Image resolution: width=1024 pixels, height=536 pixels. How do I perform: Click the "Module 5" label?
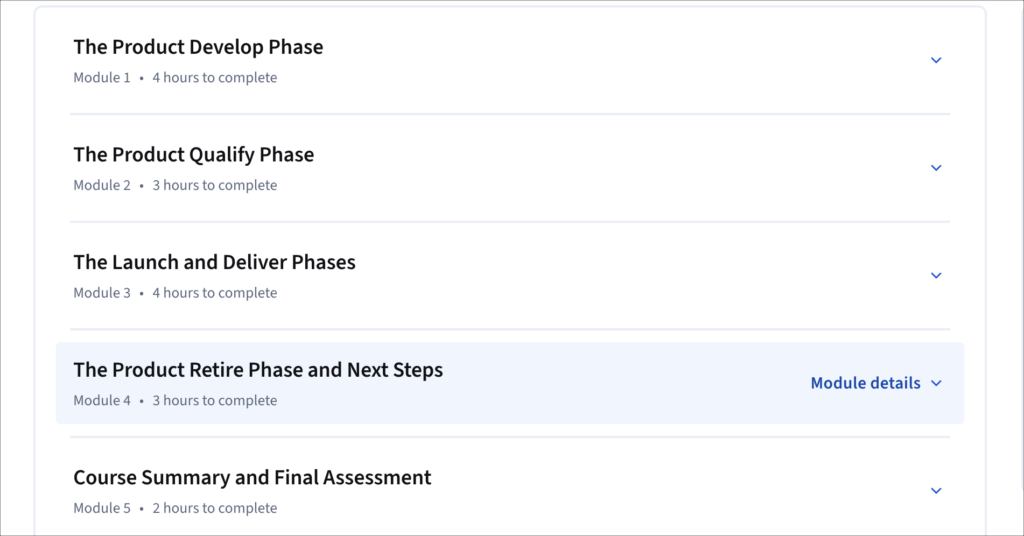point(102,509)
